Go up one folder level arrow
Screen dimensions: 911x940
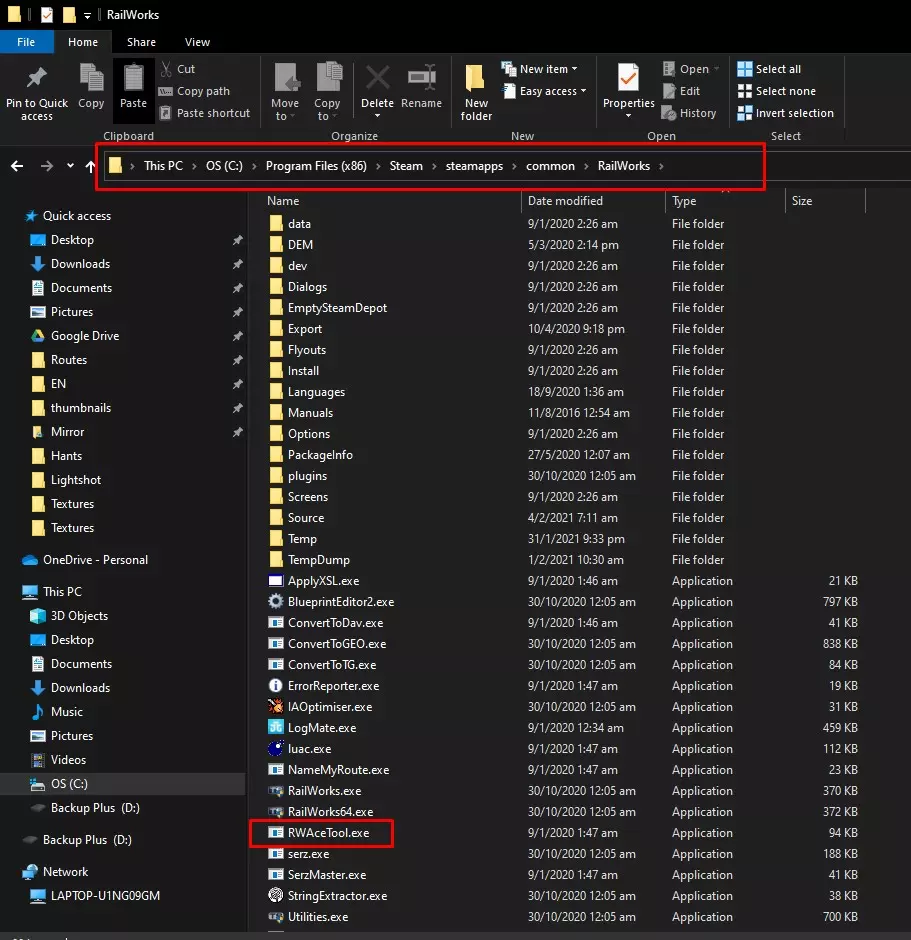tap(90, 166)
